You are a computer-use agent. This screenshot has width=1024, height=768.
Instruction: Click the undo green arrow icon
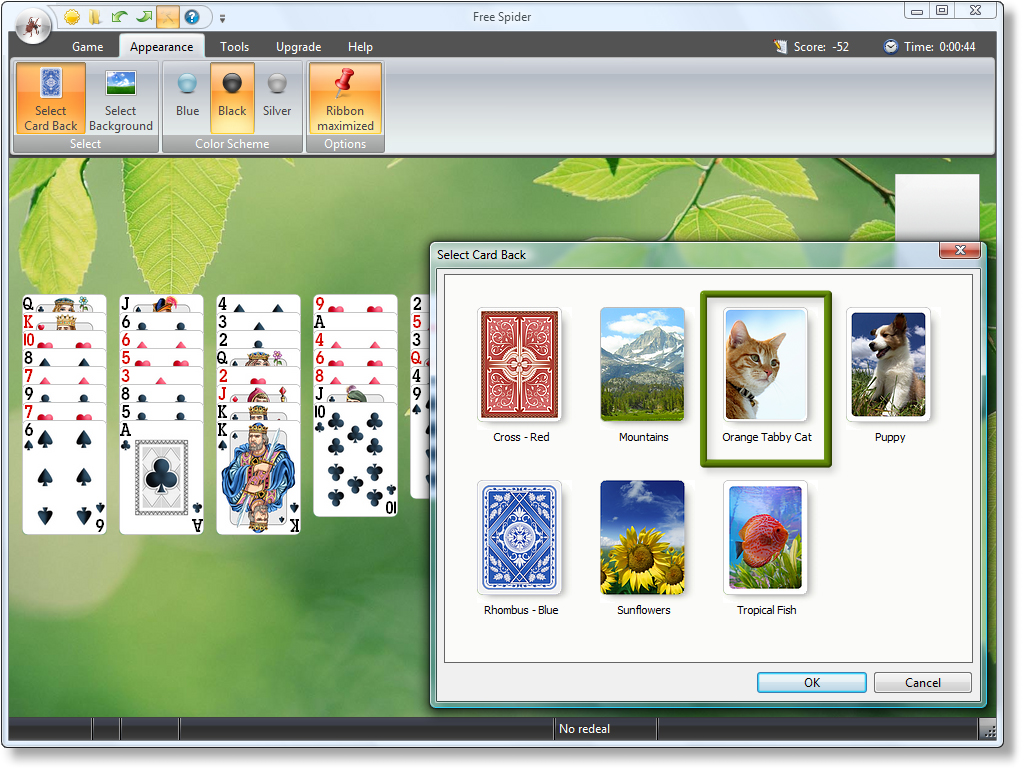(119, 17)
